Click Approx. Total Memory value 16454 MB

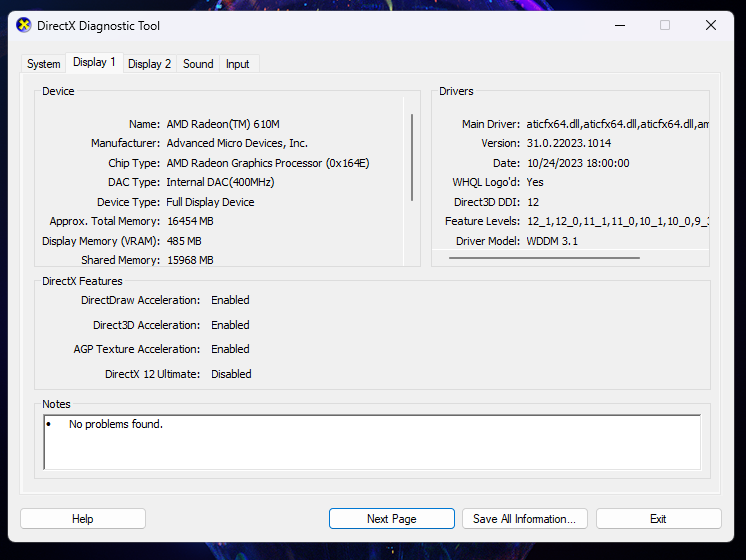190,221
